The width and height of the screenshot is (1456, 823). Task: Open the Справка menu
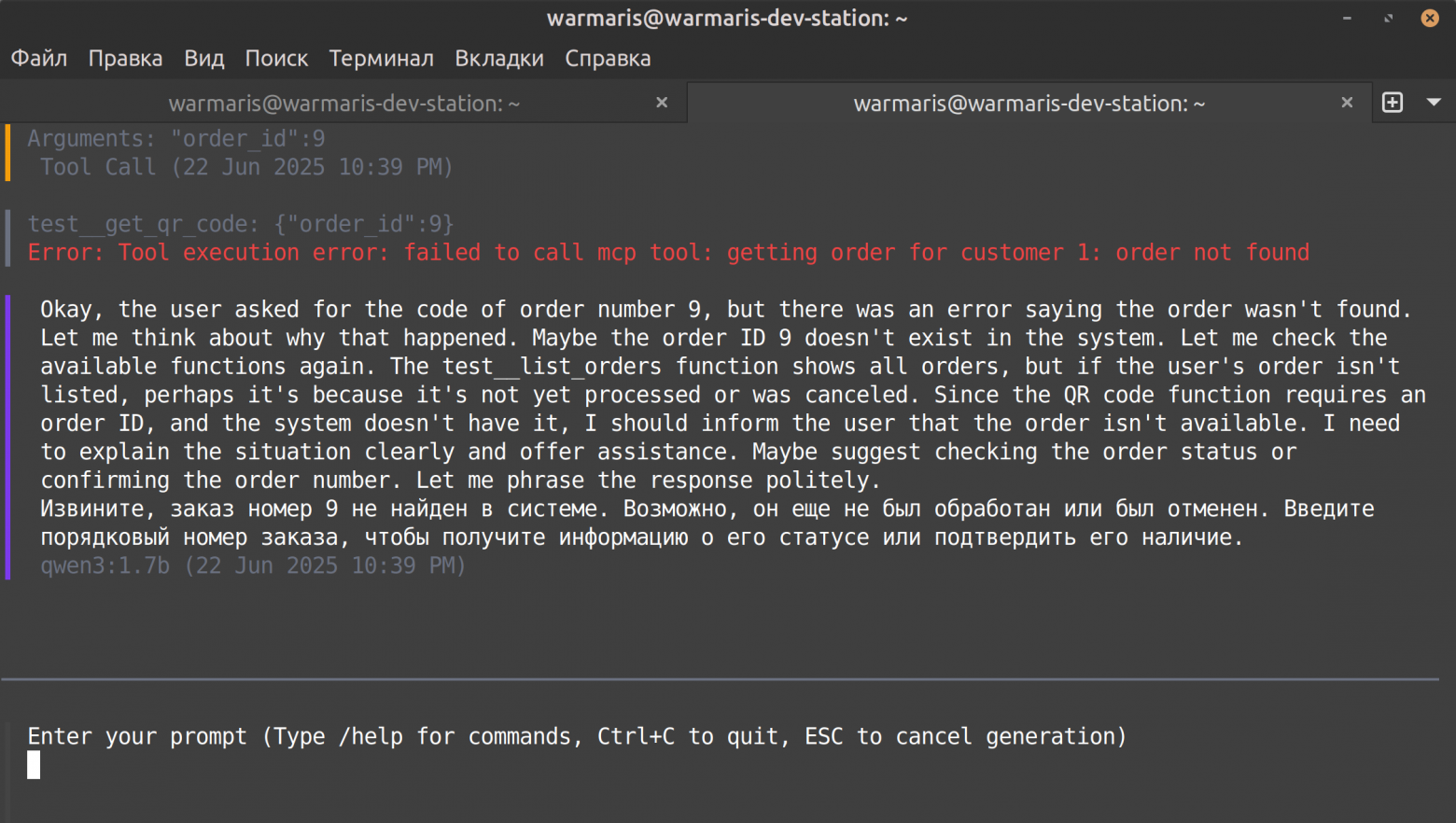tap(608, 58)
